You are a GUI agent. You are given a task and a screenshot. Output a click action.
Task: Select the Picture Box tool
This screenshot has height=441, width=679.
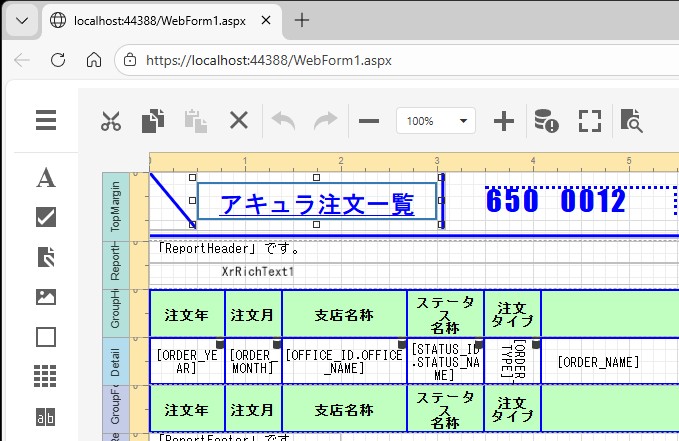(x=46, y=296)
